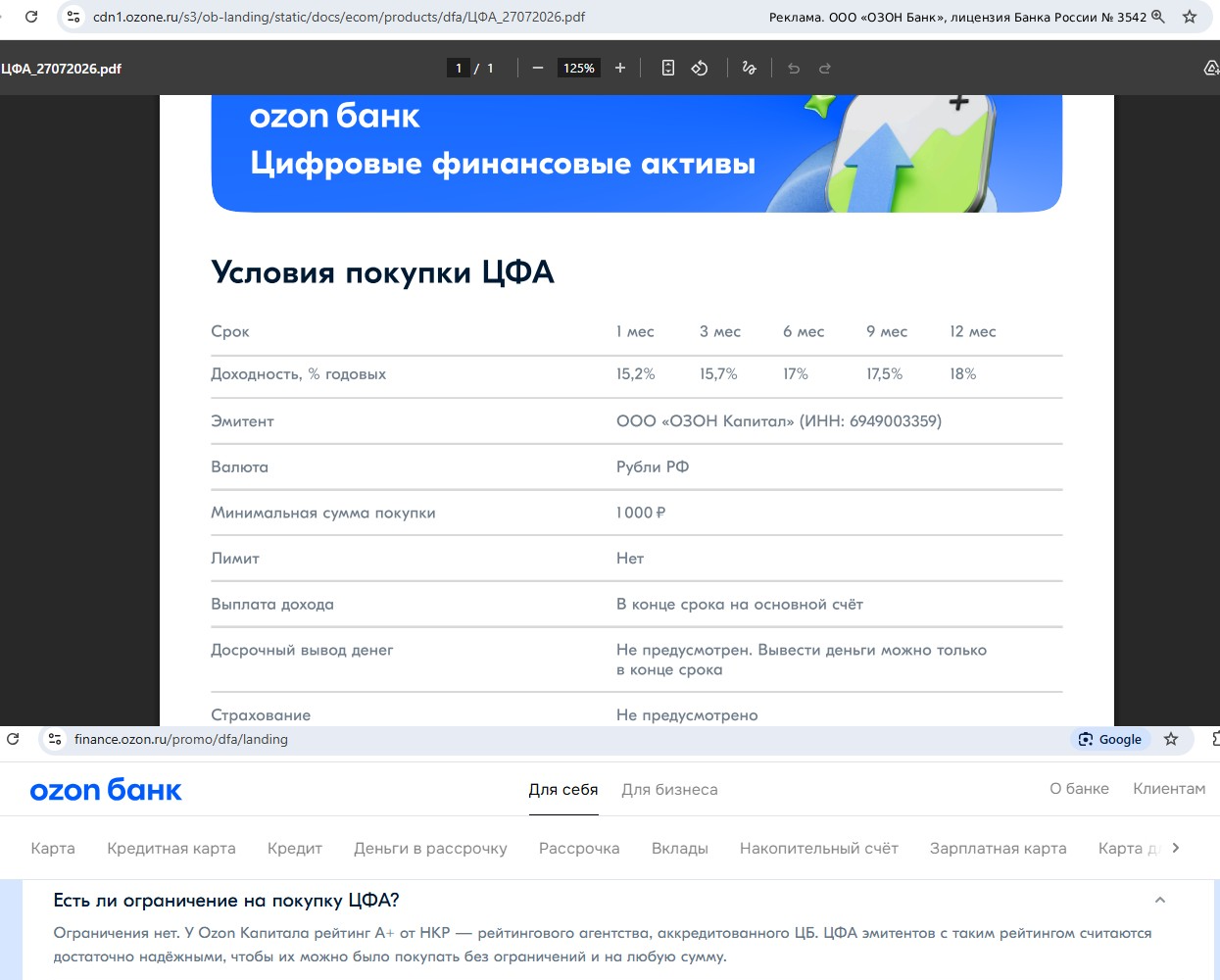Switch to the Для бизнеса tab
1220x980 pixels.
click(669, 789)
